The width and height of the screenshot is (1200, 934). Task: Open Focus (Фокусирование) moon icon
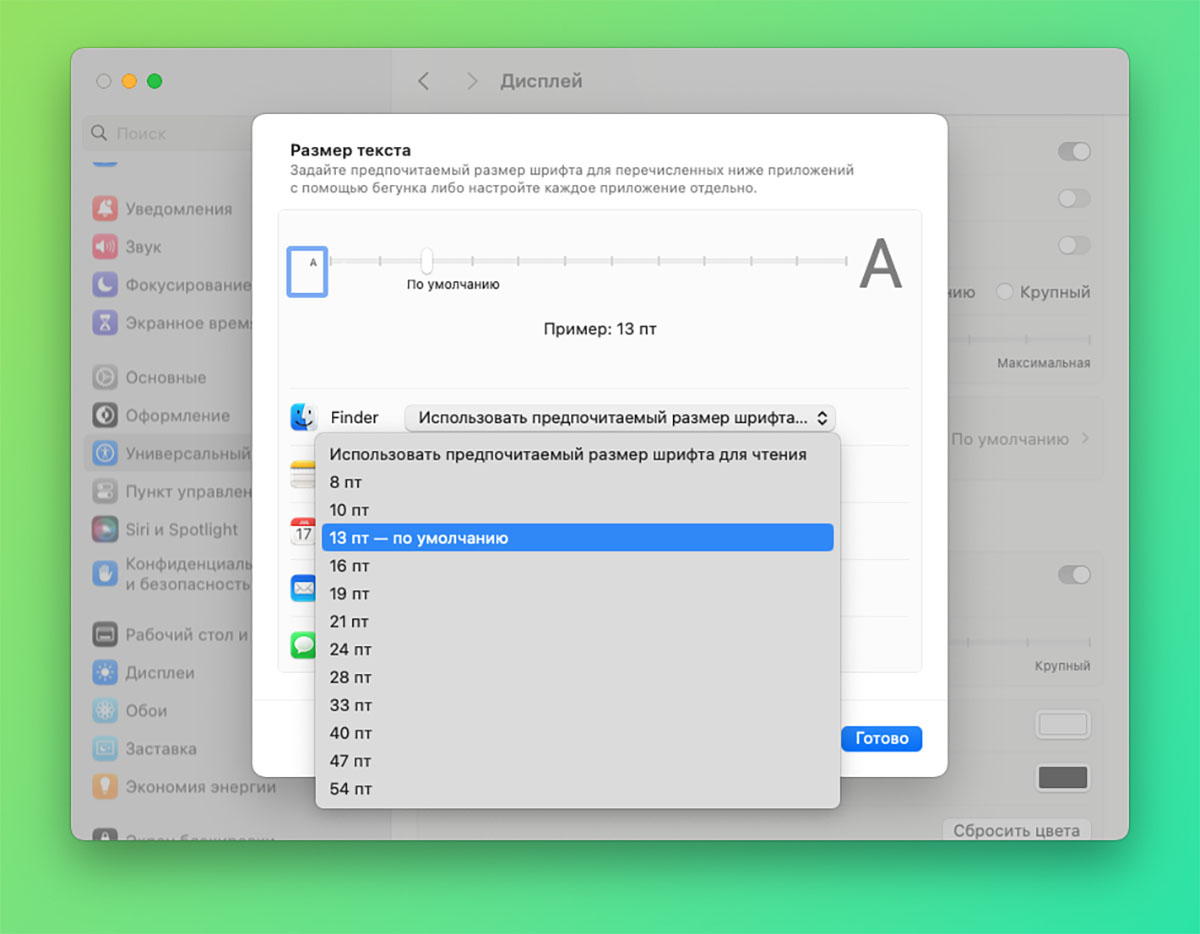pyautogui.click(x=105, y=284)
